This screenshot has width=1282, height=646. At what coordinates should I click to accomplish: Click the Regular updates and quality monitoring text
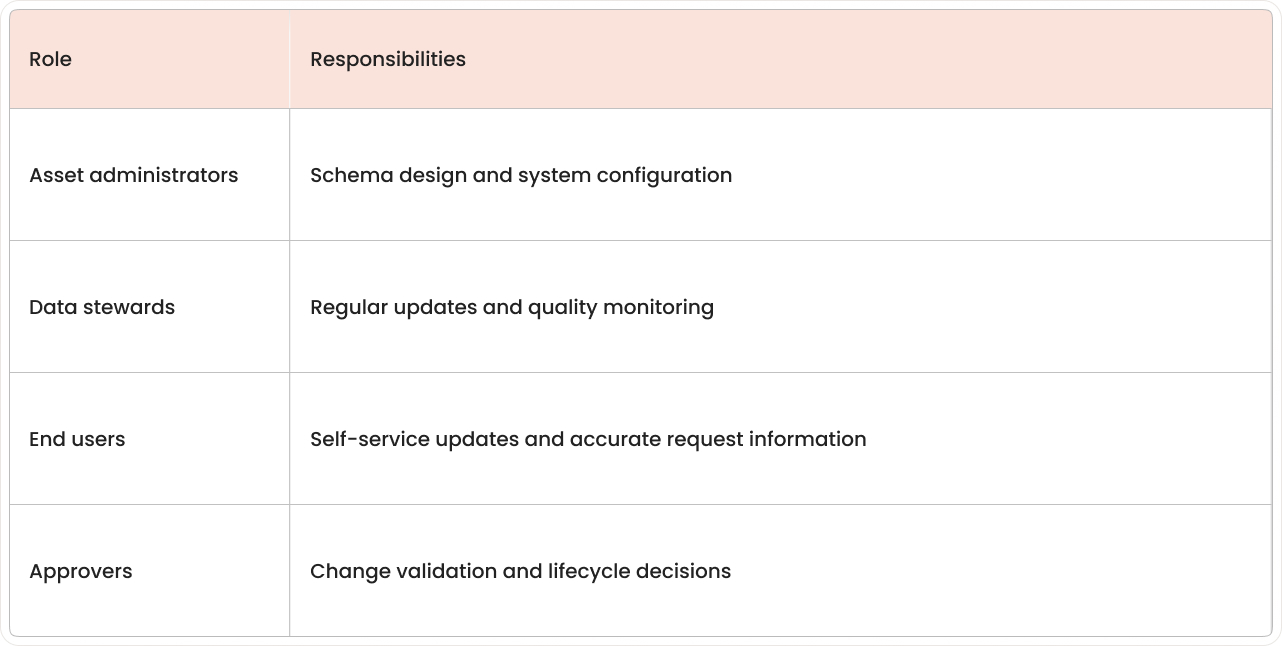(x=511, y=308)
